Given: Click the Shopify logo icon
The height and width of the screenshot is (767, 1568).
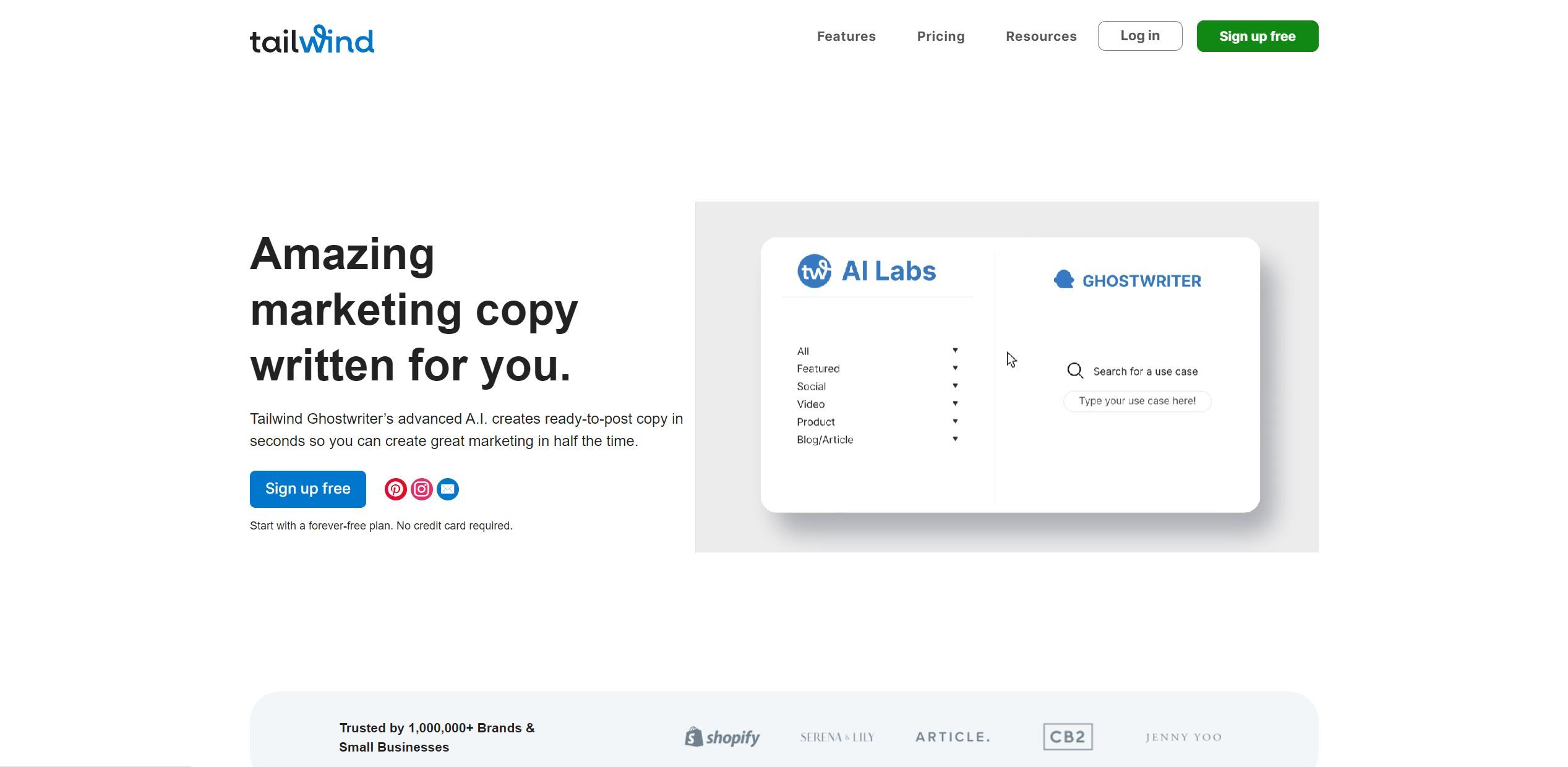Looking at the screenshot, I should click(692, 736).
